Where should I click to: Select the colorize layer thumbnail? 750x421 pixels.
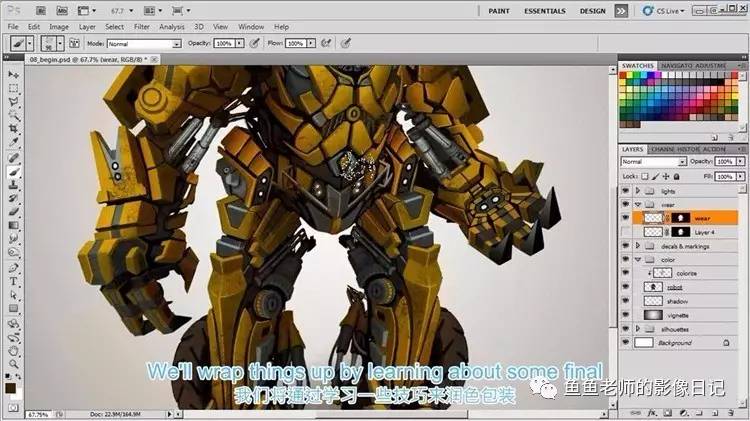coord(662,273)
